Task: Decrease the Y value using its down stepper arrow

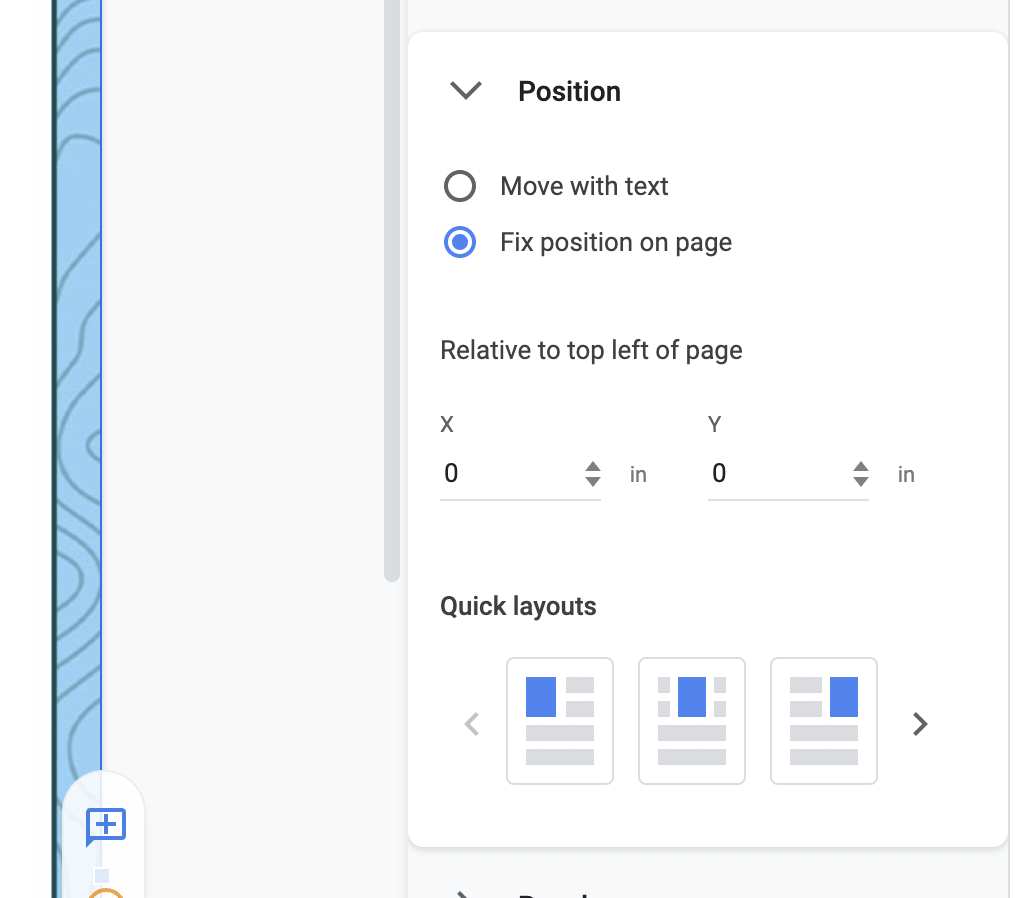Action: pyautogui.click(x=861, y=481)
